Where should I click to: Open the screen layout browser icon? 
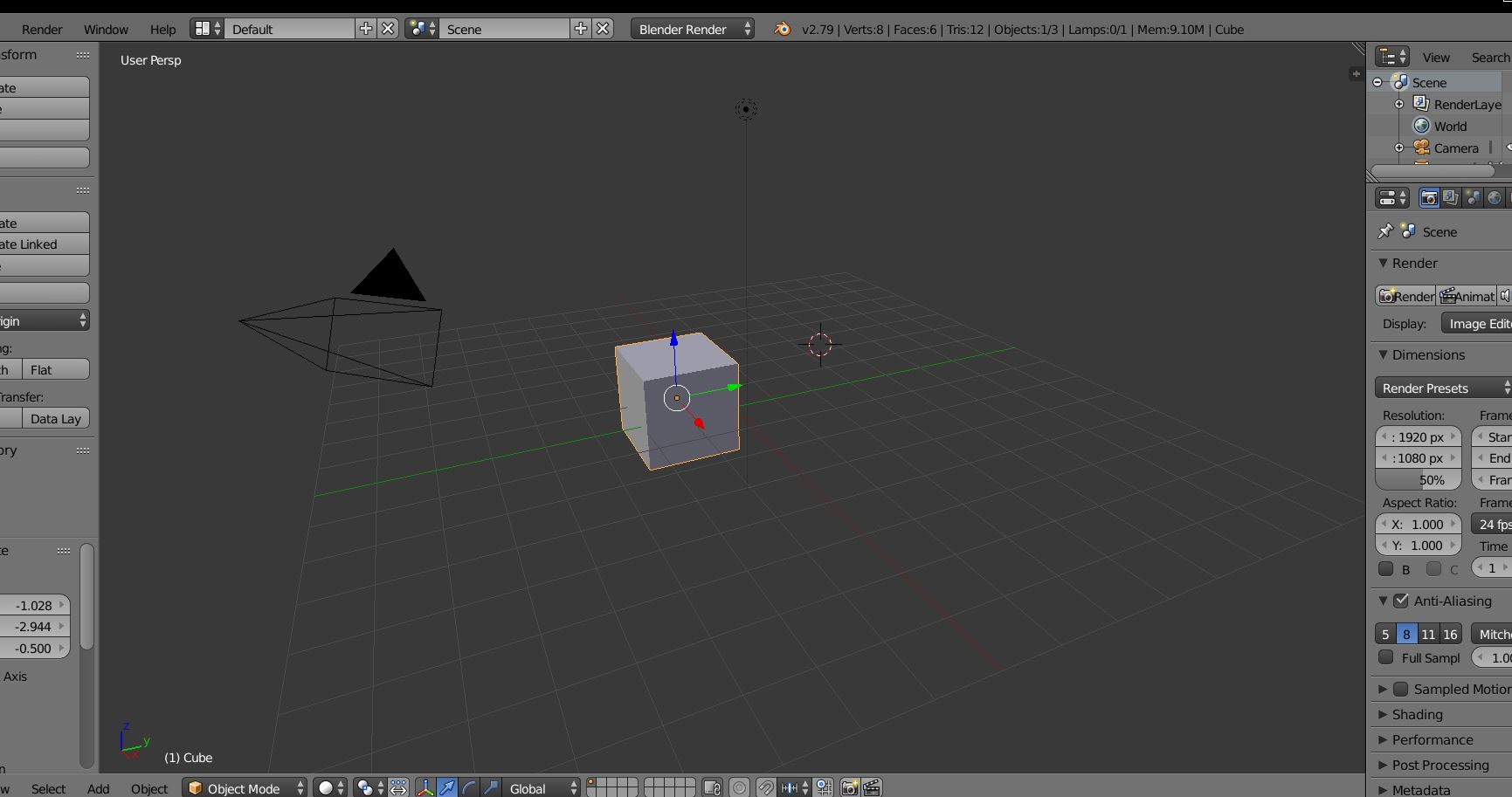pos(207,29)
